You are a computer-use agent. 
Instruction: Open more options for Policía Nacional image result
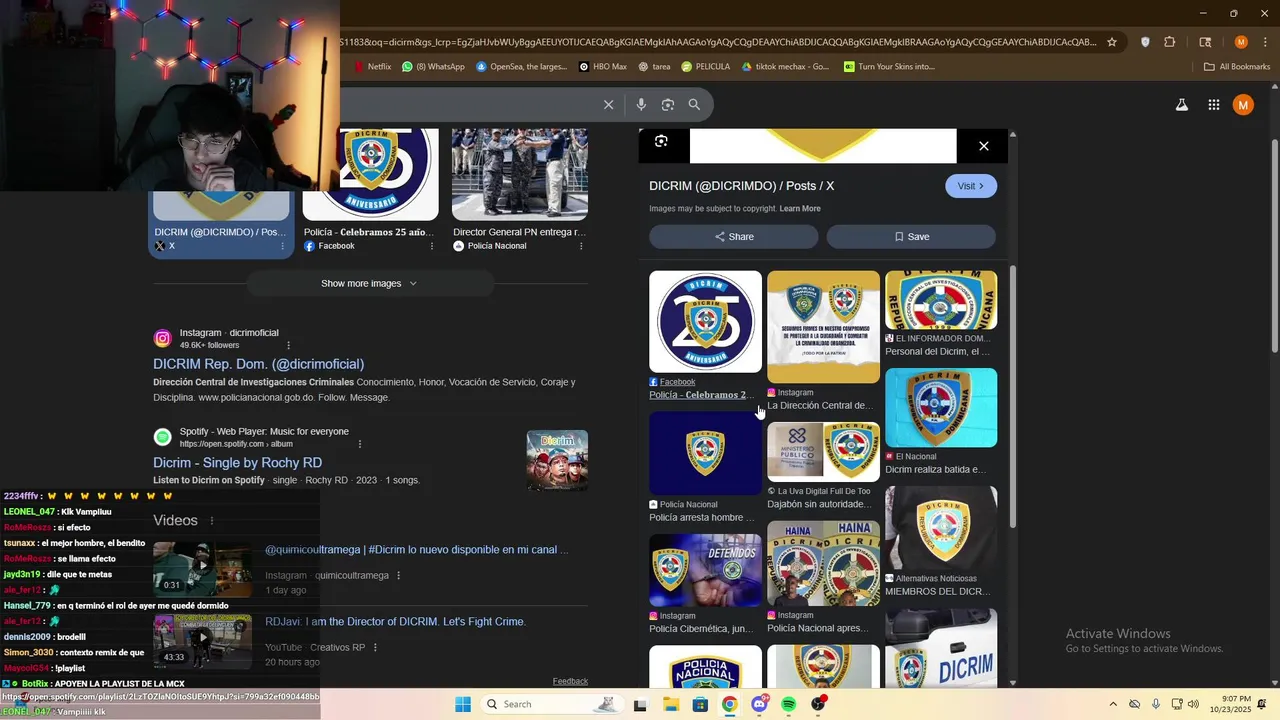point(581,246)
